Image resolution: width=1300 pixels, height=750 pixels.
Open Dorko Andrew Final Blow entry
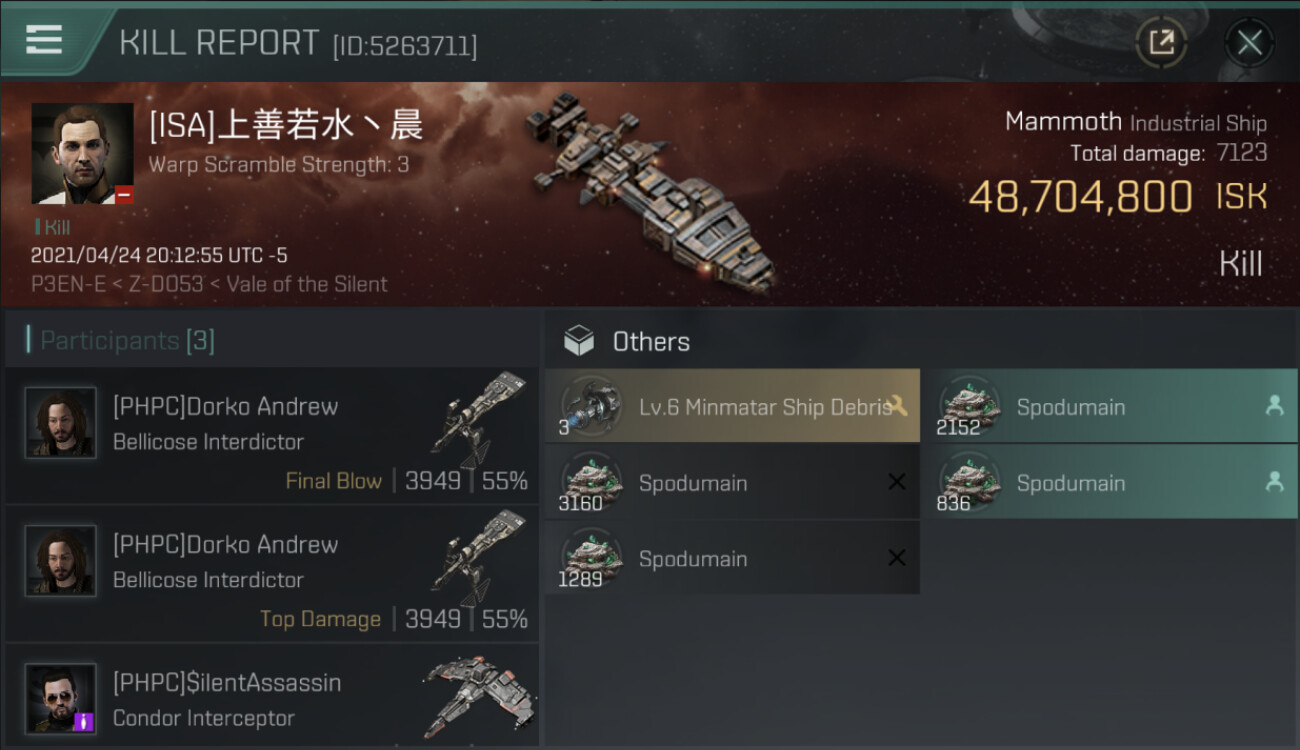pyautogui.click(x=272, y=436)
